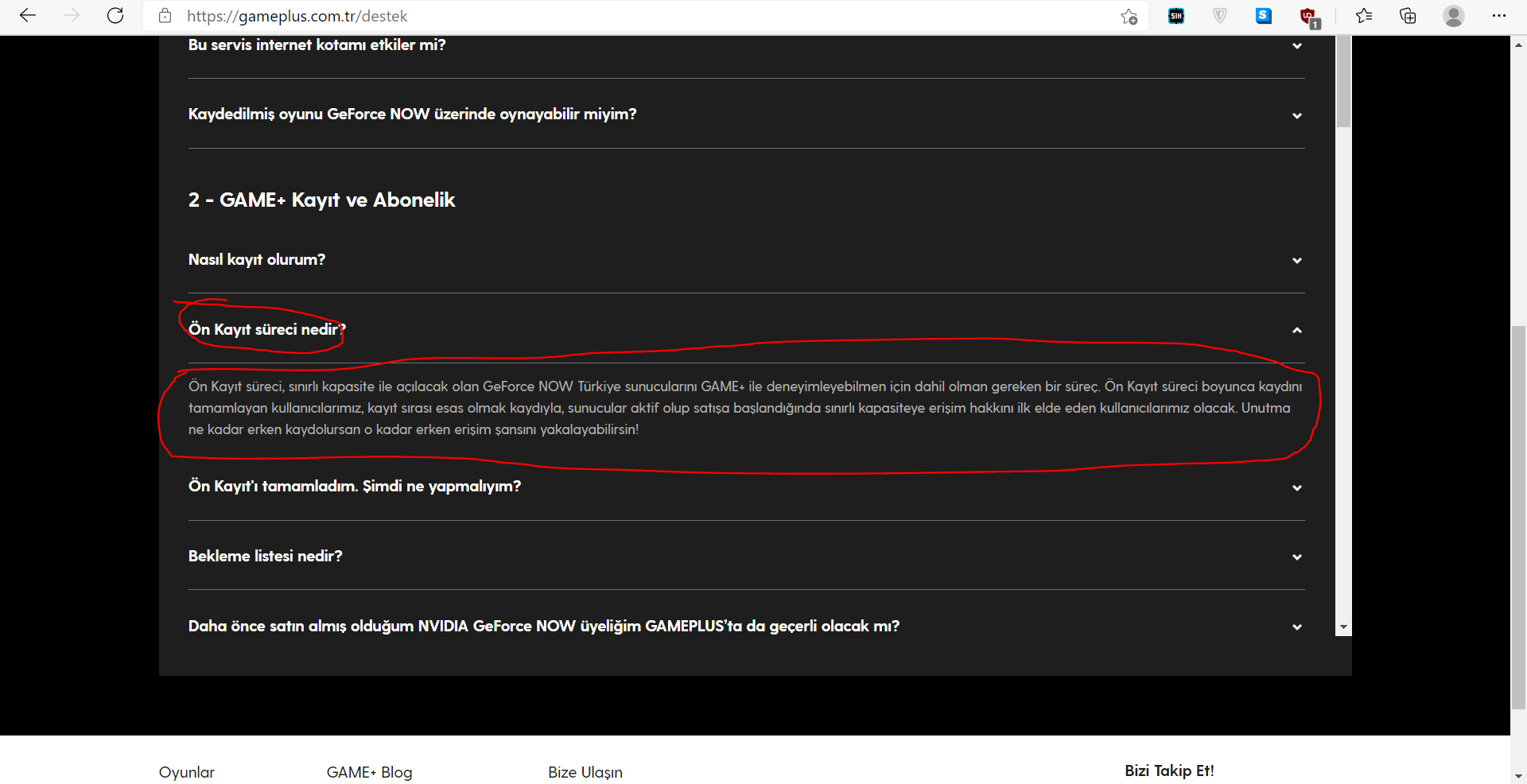
Task: Click the page scrollbar up arrow
Action: [x=1518, y=45]
